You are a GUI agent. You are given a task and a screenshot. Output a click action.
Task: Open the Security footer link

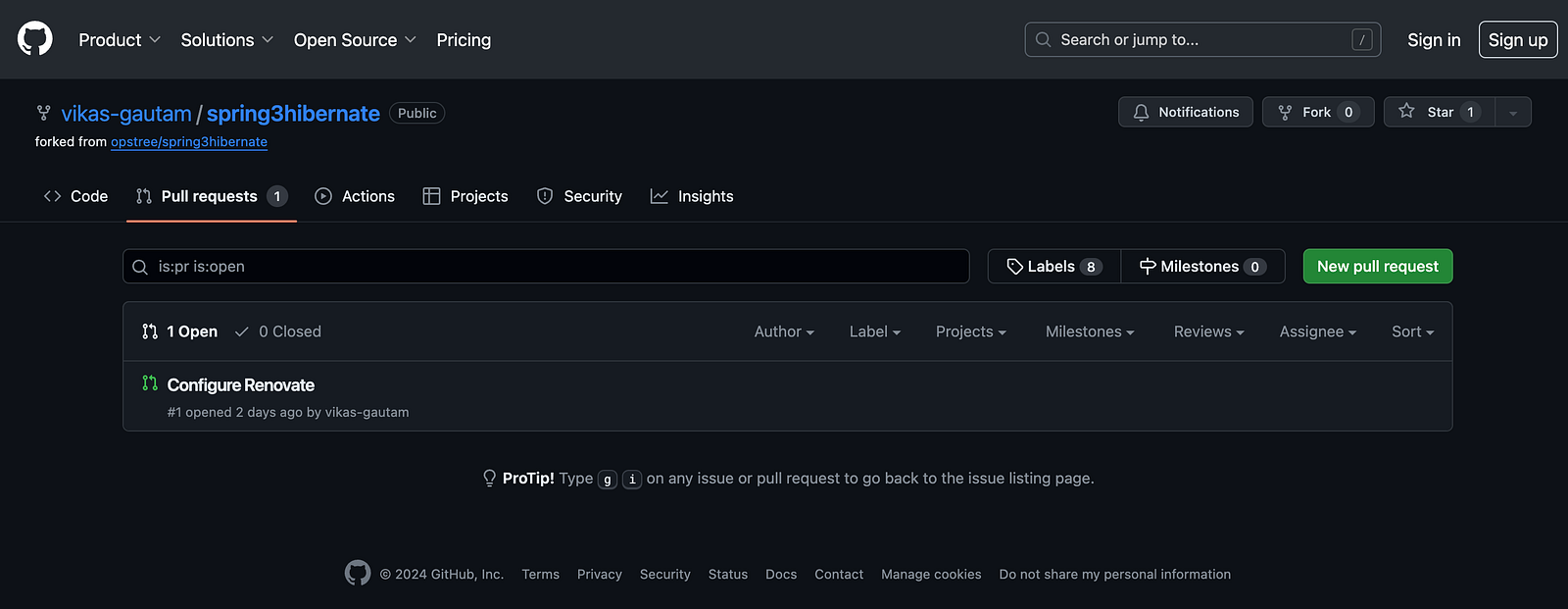(x=665, y=575)
